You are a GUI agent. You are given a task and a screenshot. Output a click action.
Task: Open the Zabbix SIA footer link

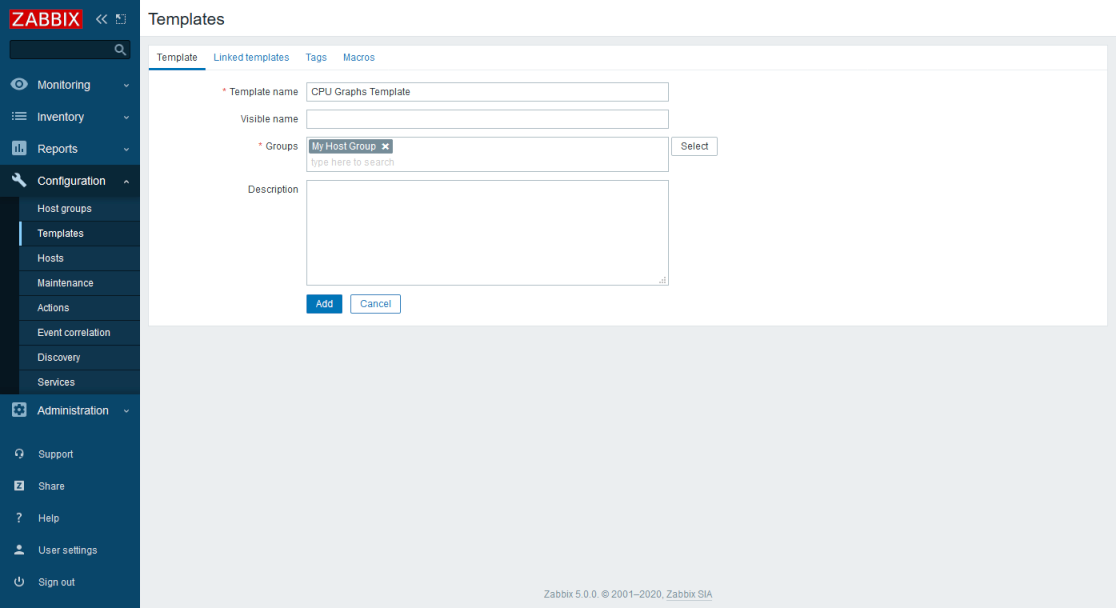click(689, 594)
